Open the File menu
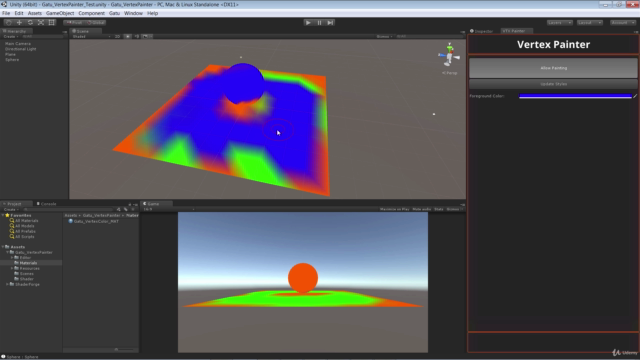640x360 pixels. (x=6, y=13)
